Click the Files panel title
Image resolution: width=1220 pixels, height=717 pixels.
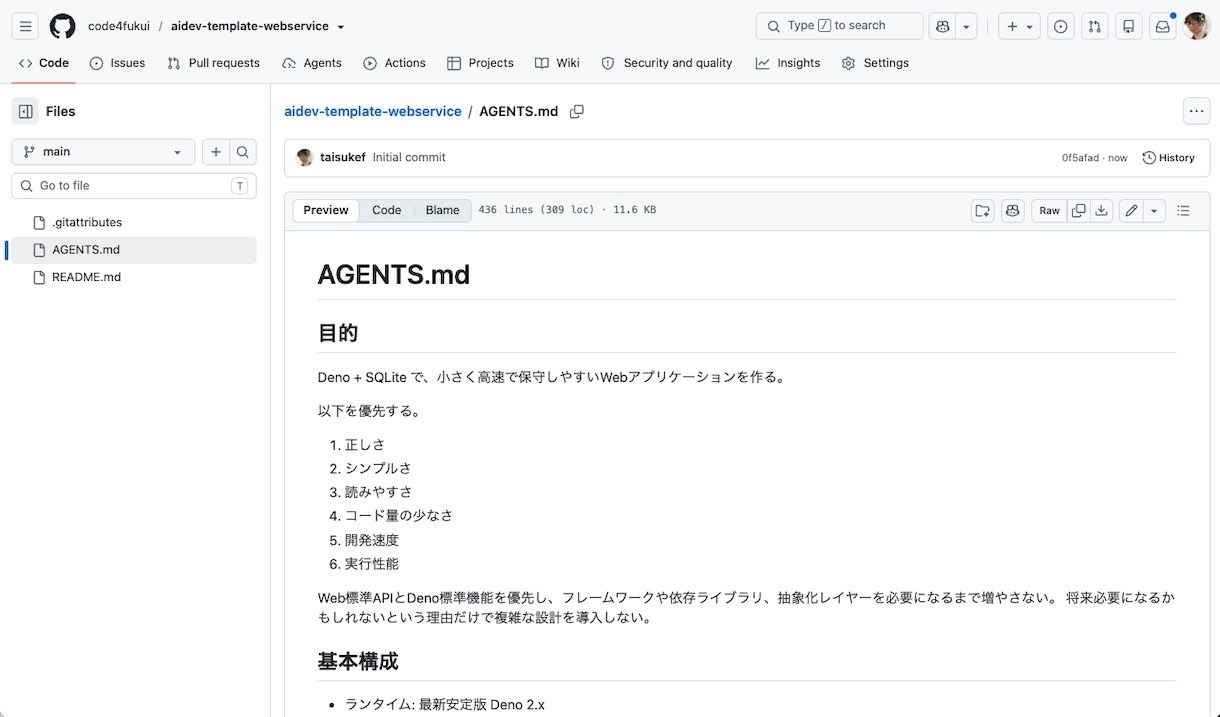point(61,112)
